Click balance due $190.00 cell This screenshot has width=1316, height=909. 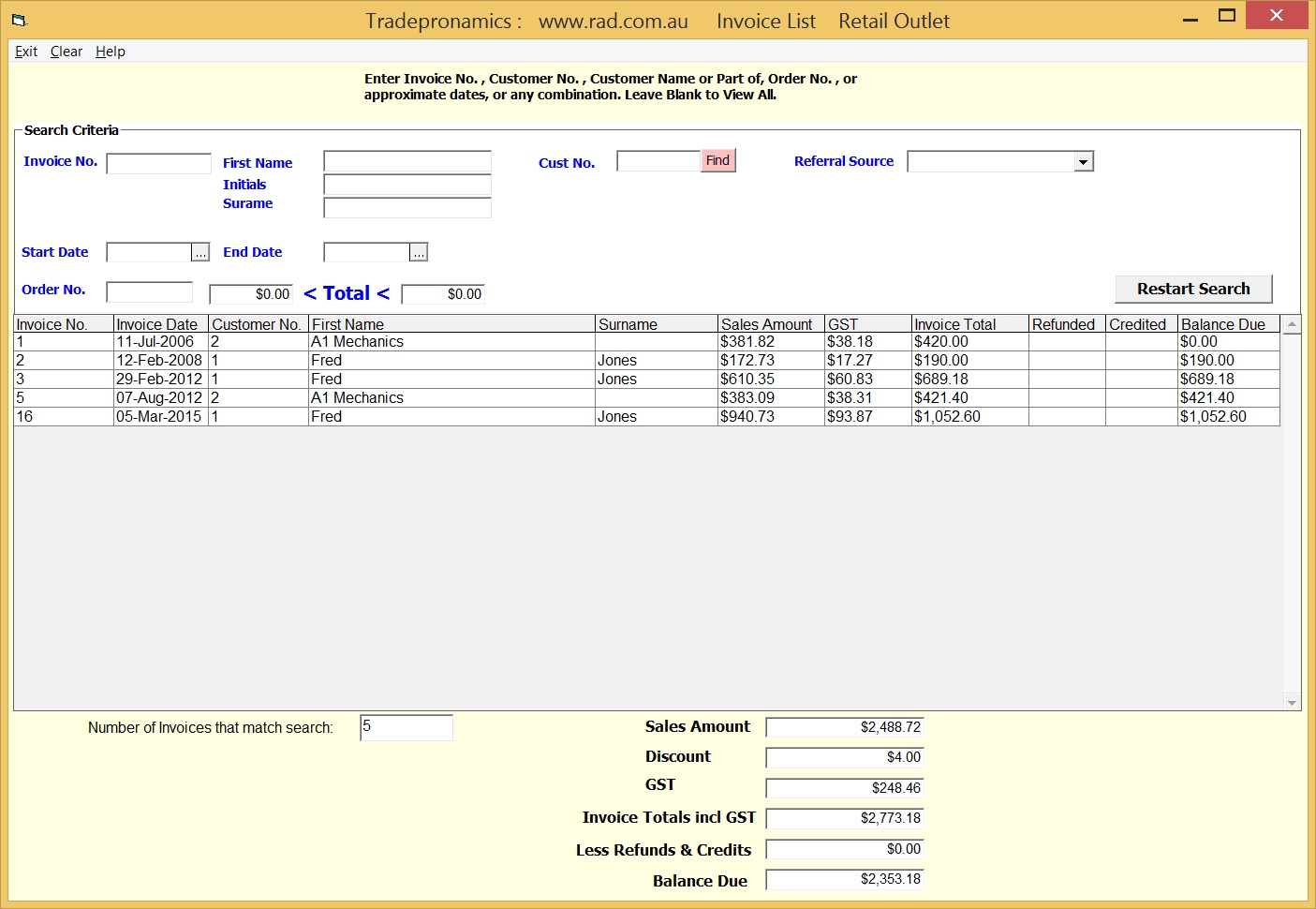point(1229,361)
